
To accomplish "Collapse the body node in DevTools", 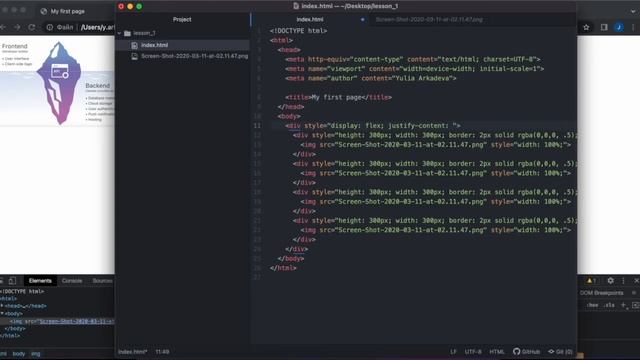I will (2, 314).
